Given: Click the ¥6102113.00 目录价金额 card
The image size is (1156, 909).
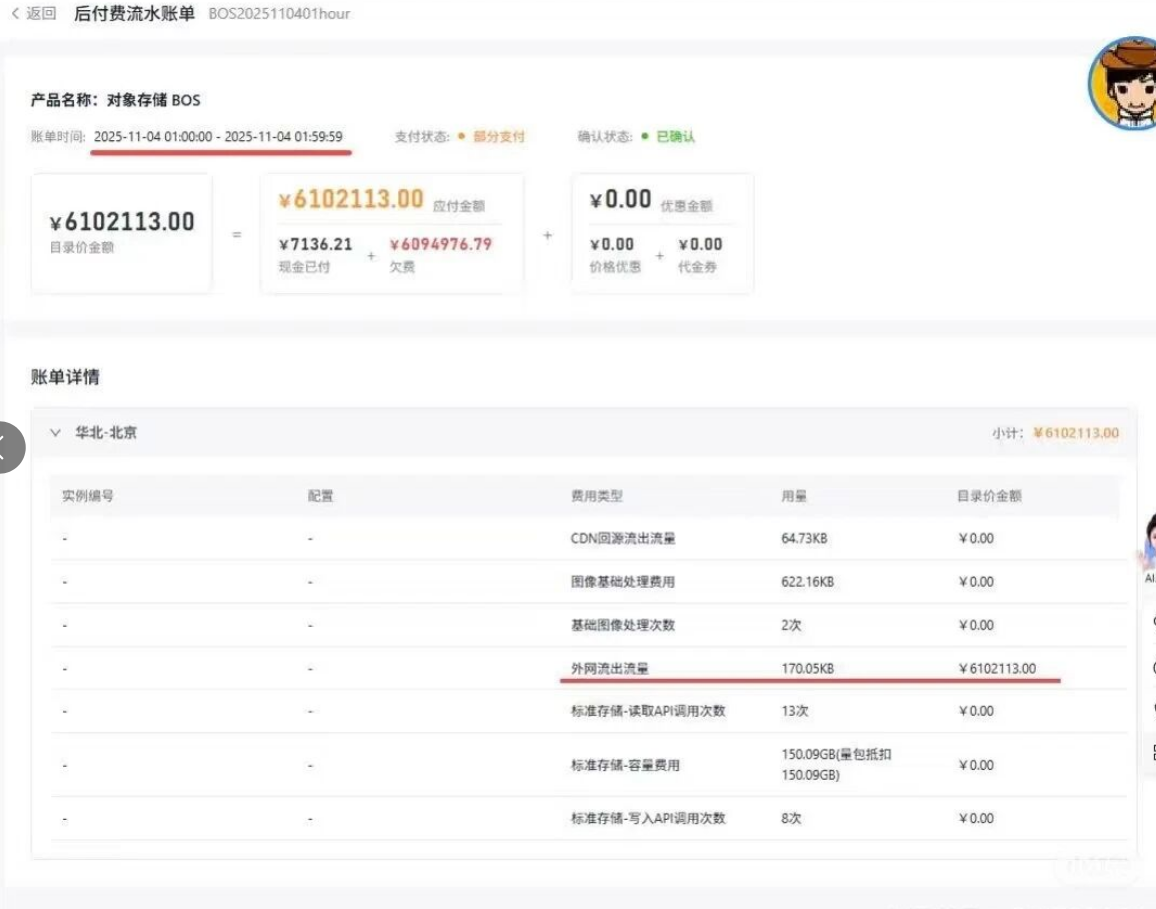Looking at the screenshot, I should 122,233.
